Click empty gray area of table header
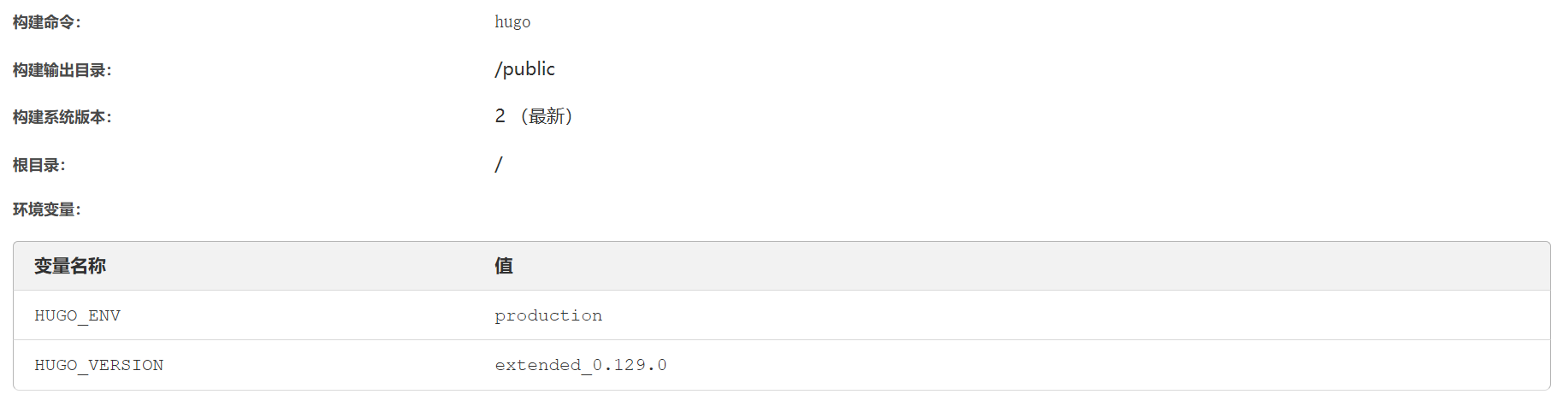 pos(1027,266)
